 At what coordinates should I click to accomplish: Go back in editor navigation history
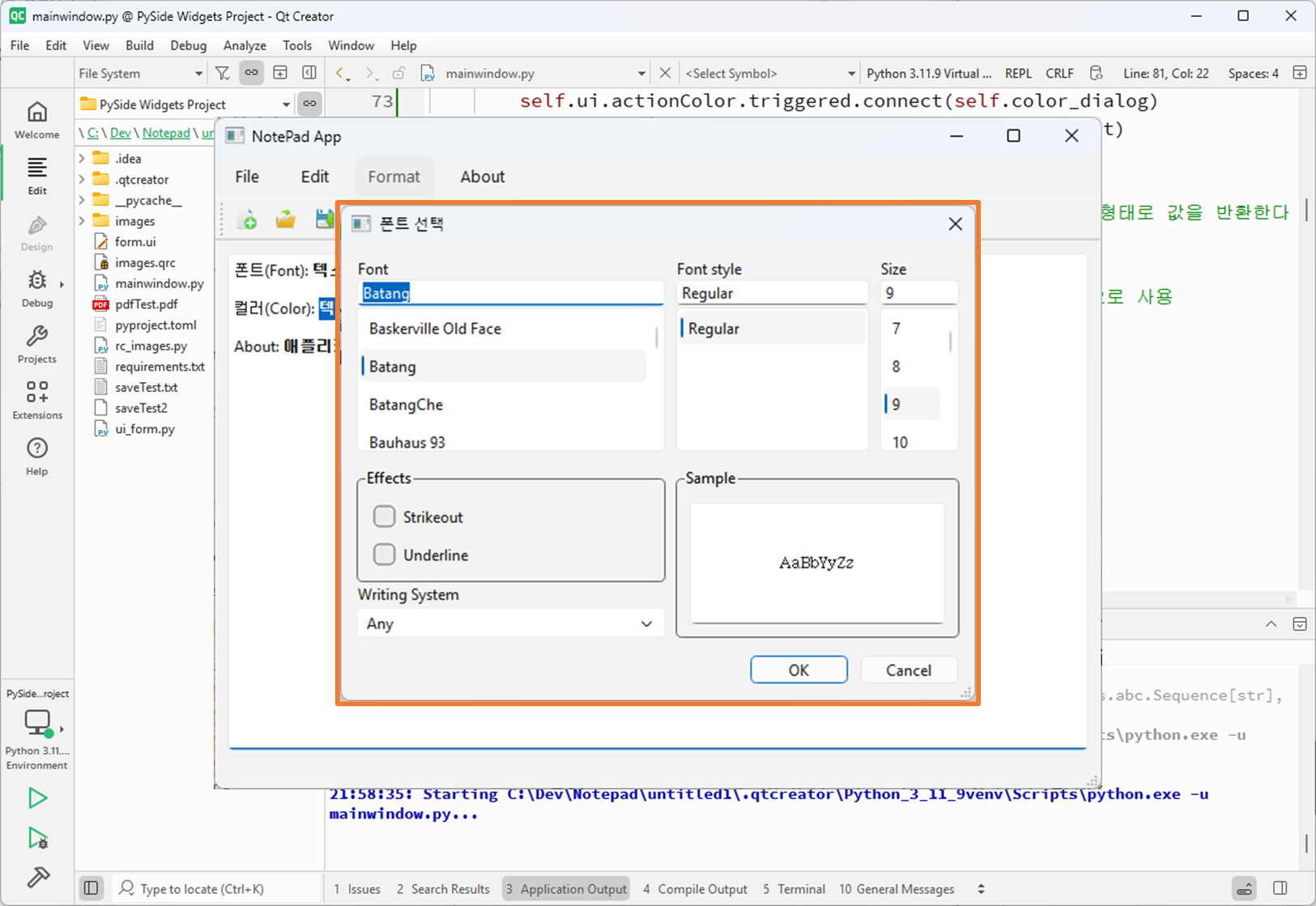343,73
